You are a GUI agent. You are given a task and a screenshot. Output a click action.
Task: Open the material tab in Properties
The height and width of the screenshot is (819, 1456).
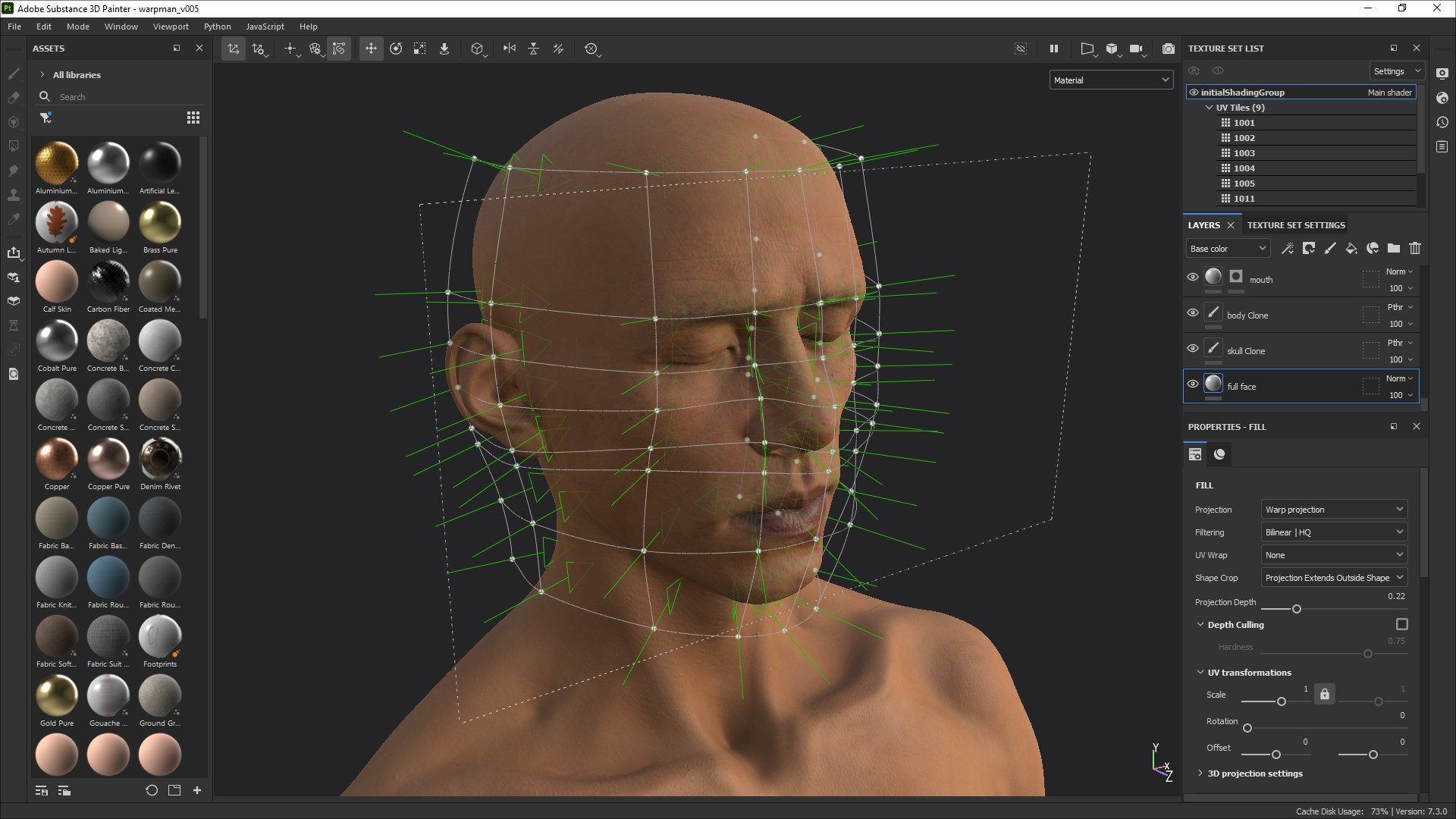(1219, 454)
